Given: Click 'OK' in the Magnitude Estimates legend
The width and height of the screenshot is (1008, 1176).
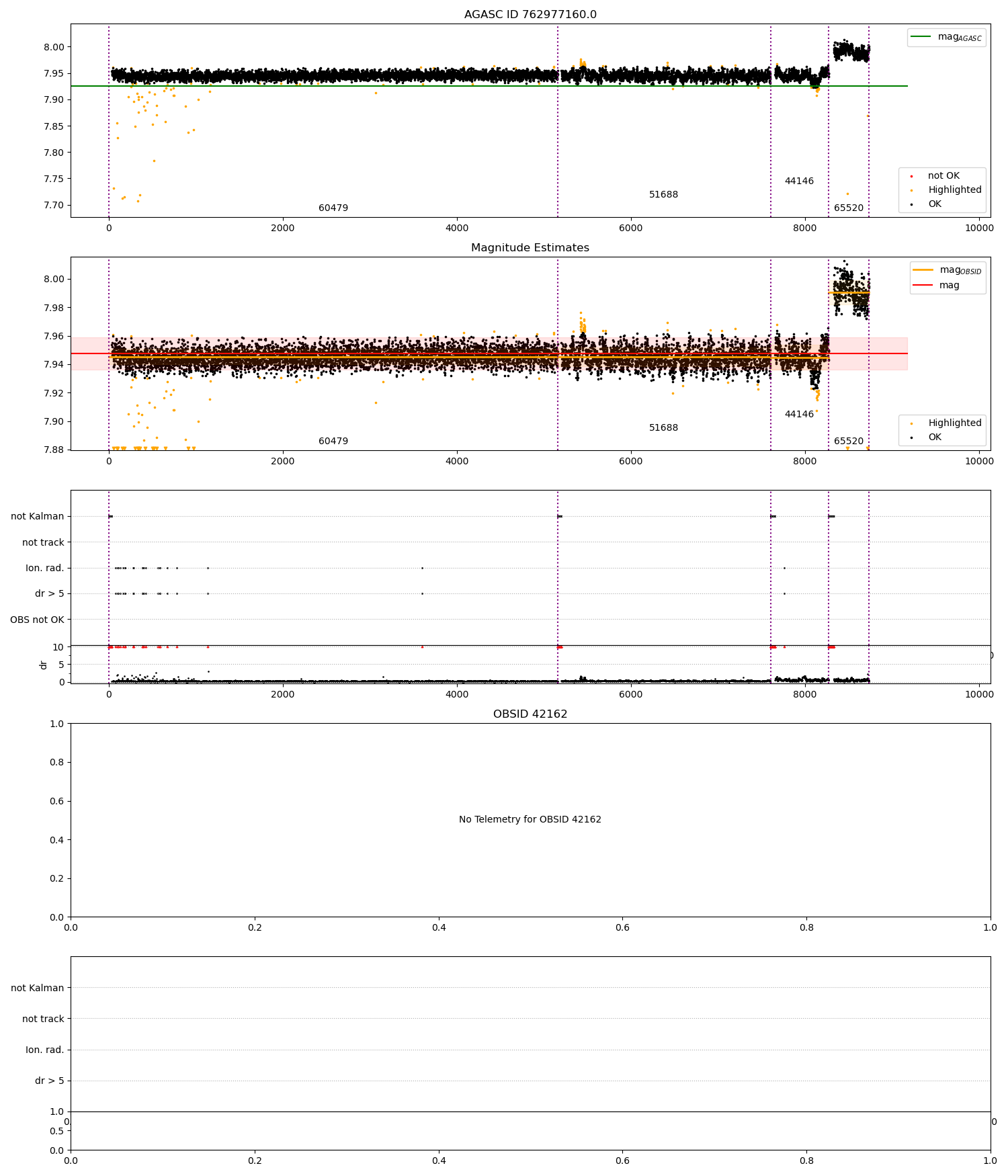Looking at the screenshot, I should [x=935, y=437].
